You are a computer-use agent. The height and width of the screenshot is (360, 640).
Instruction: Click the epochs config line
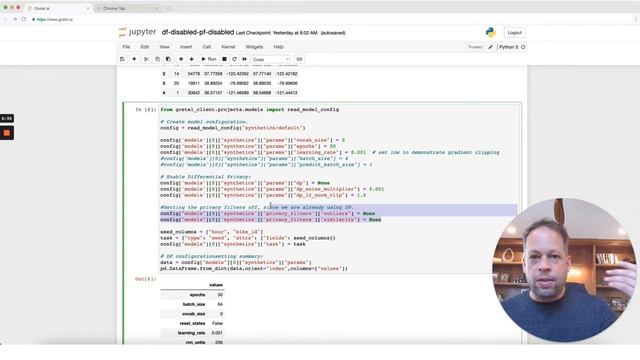pyautogui.click(x=248, y=146)
